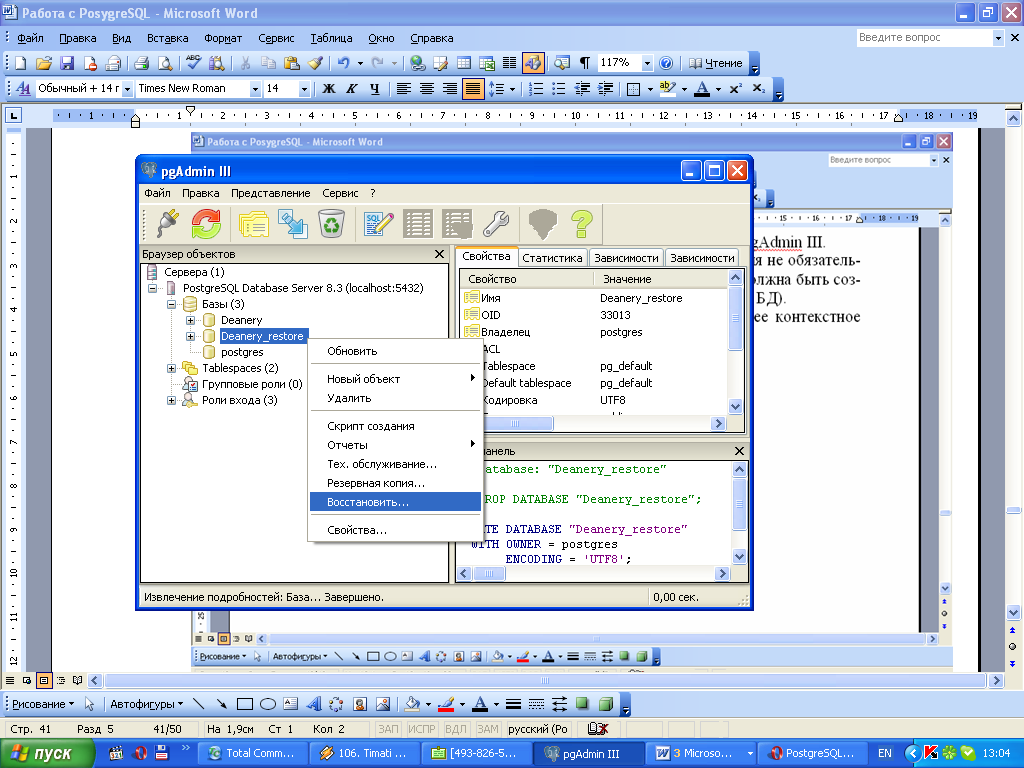Click the pgAdmin connect plug icon
This screenshot has width=1024, height=768.
click(x=168, y=223)
